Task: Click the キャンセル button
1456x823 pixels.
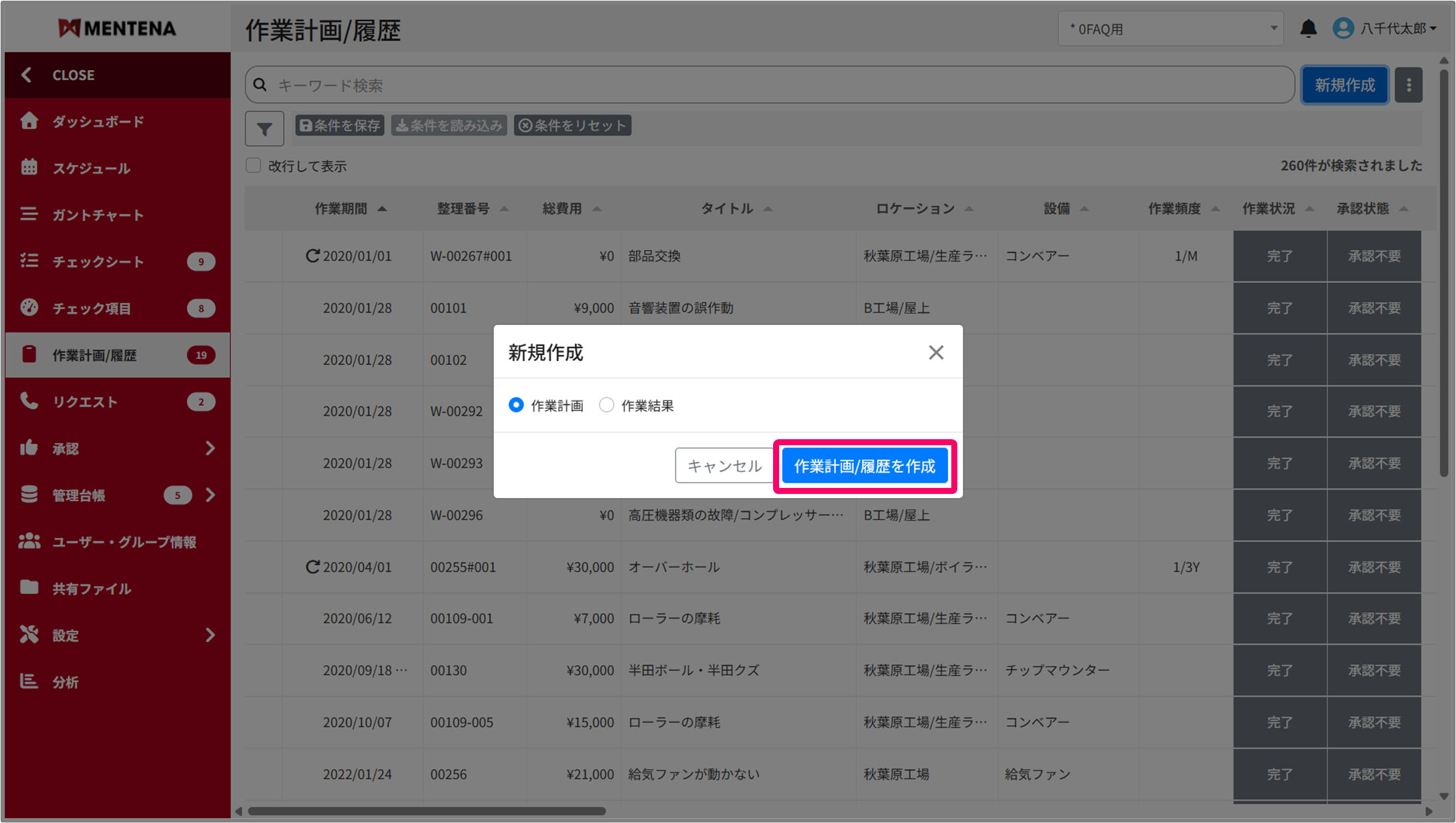Action: pyautogui.click(x=724, y=466)
